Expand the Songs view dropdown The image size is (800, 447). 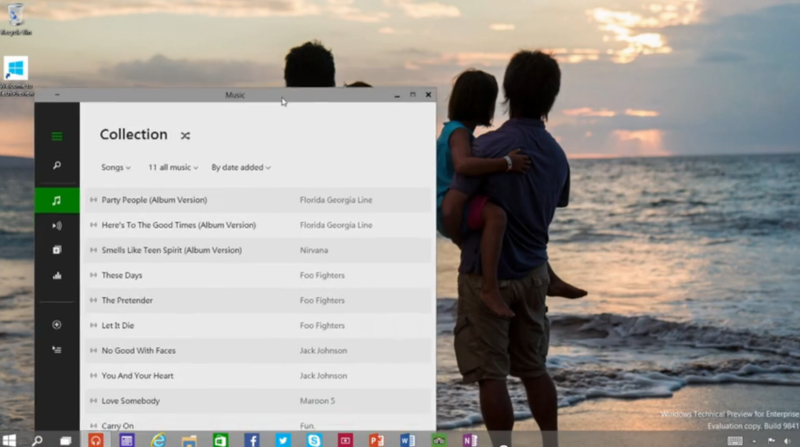click(116, 167)
